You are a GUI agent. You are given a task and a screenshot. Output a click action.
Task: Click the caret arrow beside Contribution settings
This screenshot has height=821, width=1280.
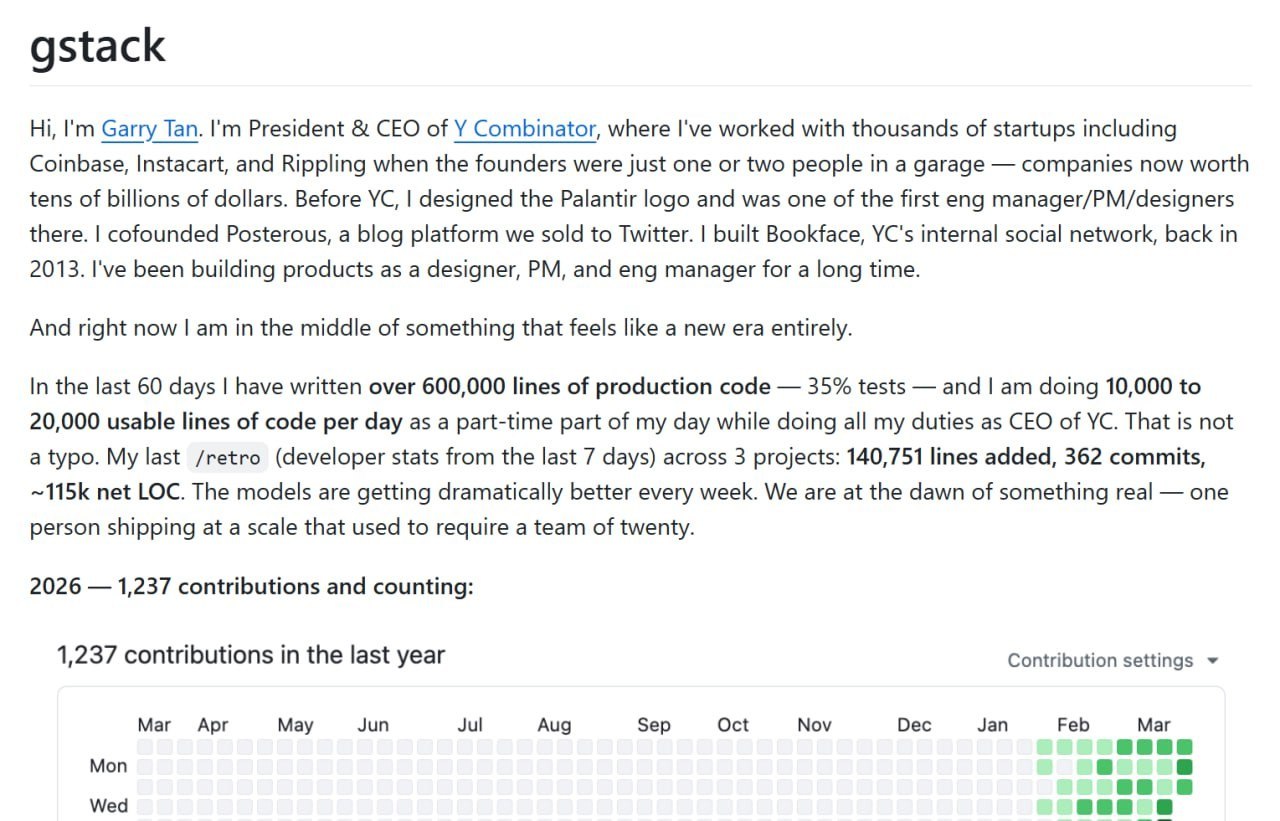tap(1213, 661)
